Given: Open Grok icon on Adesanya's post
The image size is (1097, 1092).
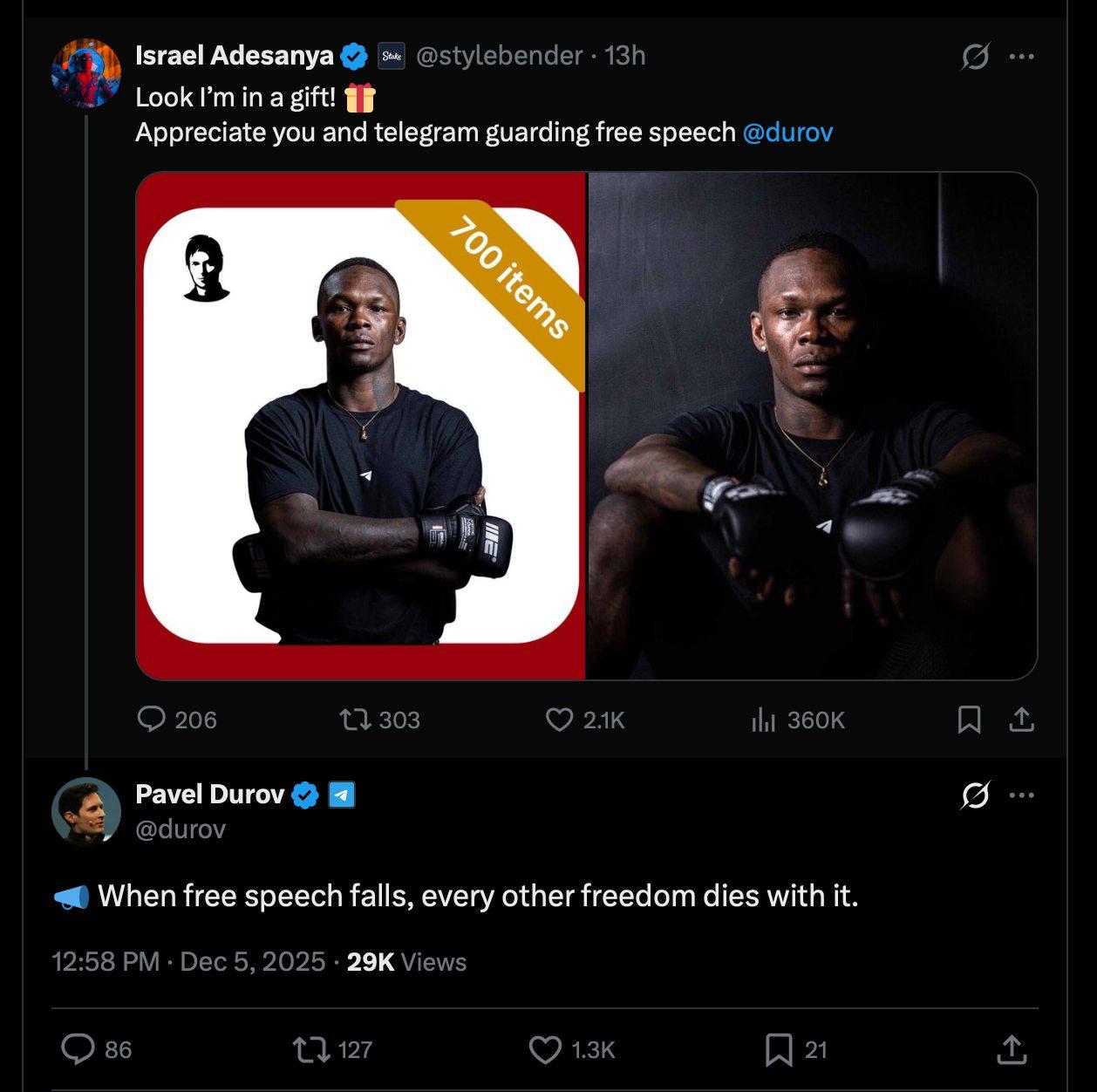Looking at the screenshot, I should [x=974, y=57].
